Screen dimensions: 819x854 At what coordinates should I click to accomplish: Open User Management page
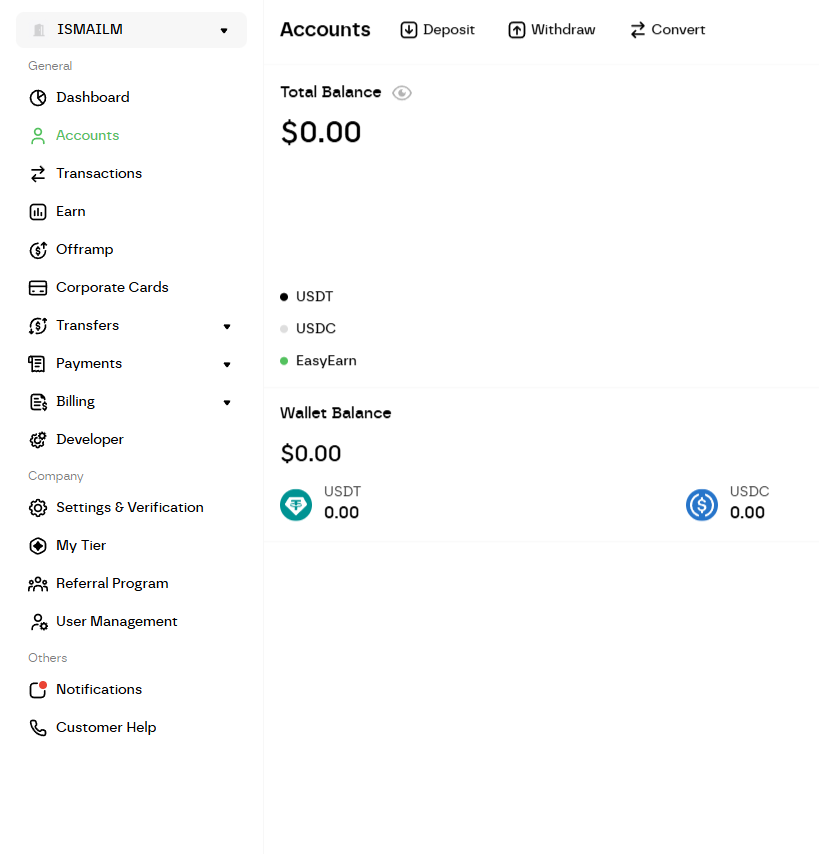pos(117,621)
